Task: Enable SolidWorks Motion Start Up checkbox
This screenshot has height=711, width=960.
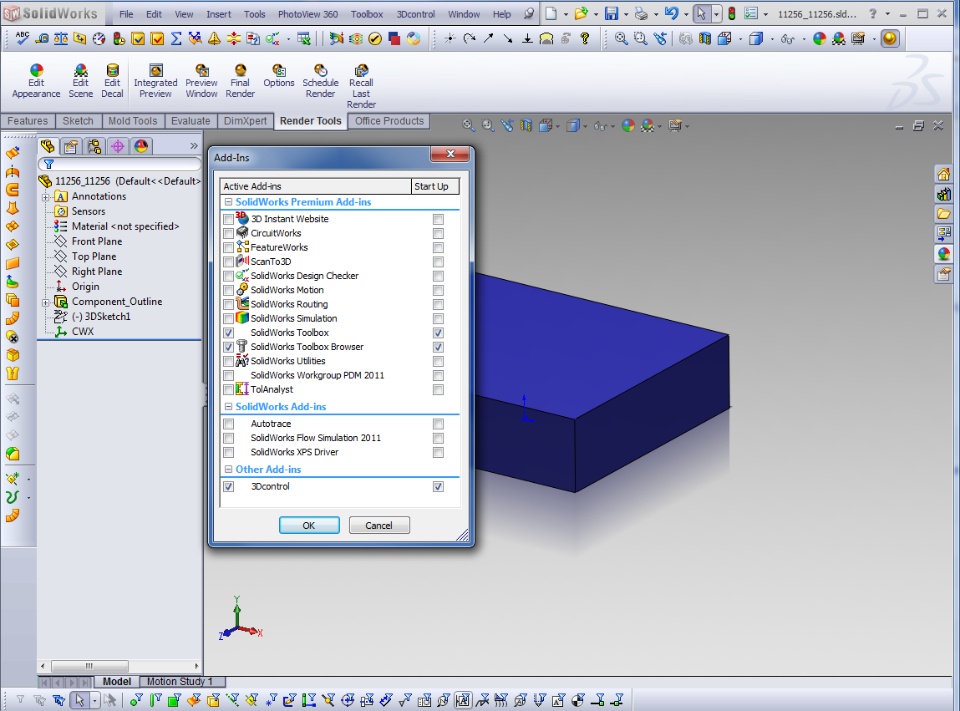Action: tap(438, 290)
